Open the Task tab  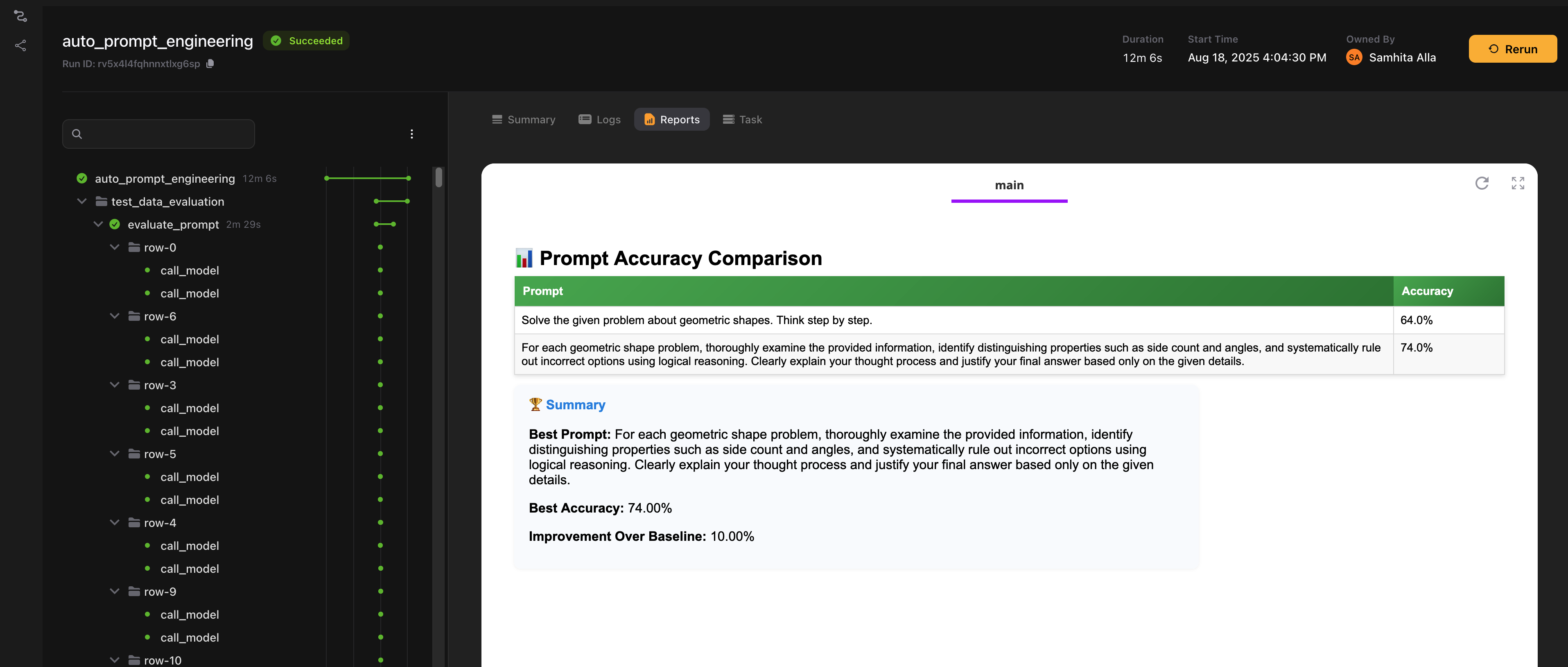click(x=742, y=119)
